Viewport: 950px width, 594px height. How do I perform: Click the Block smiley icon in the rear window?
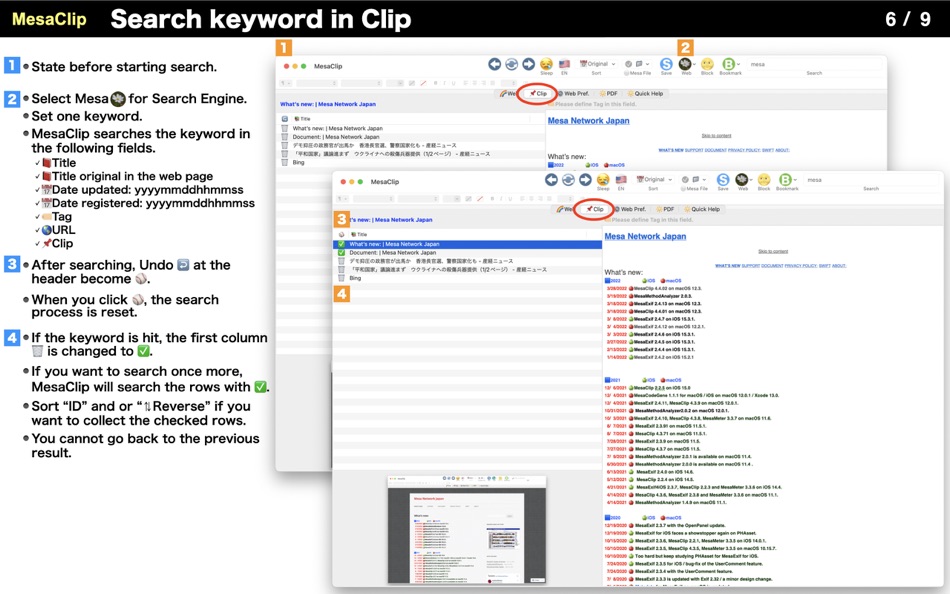coord(707,64)
